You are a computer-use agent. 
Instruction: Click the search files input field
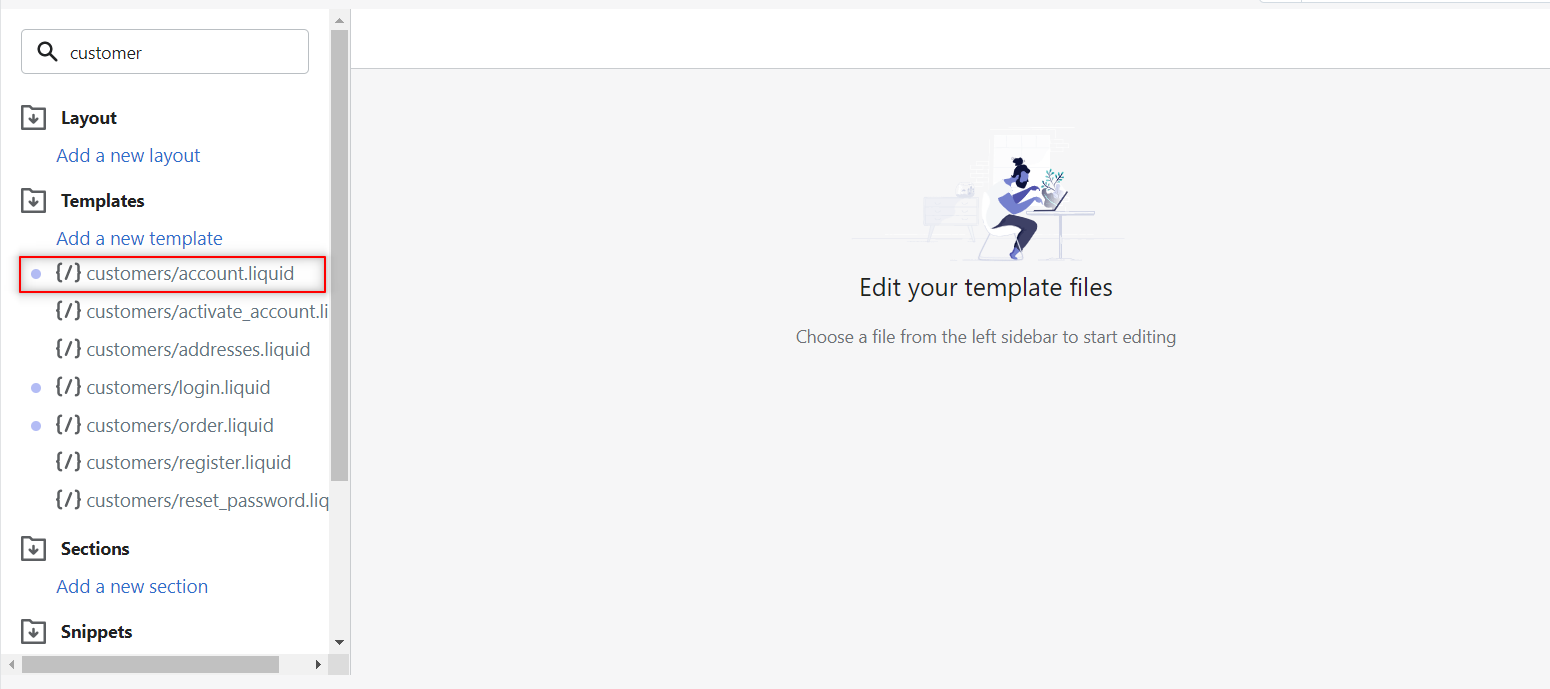coord(165,52)
